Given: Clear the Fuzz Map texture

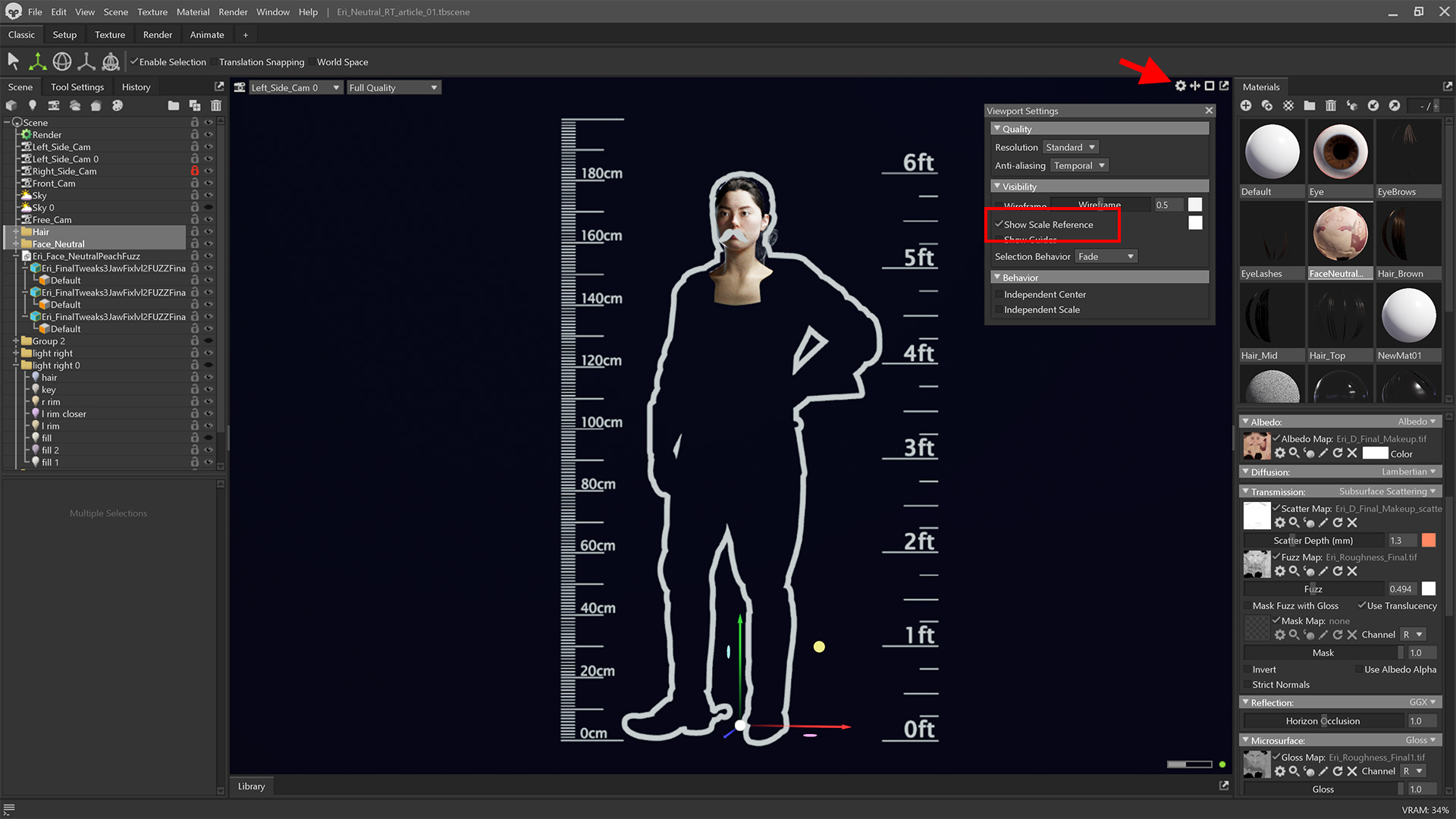Looking at the screenshot, I should [1352, 571].
